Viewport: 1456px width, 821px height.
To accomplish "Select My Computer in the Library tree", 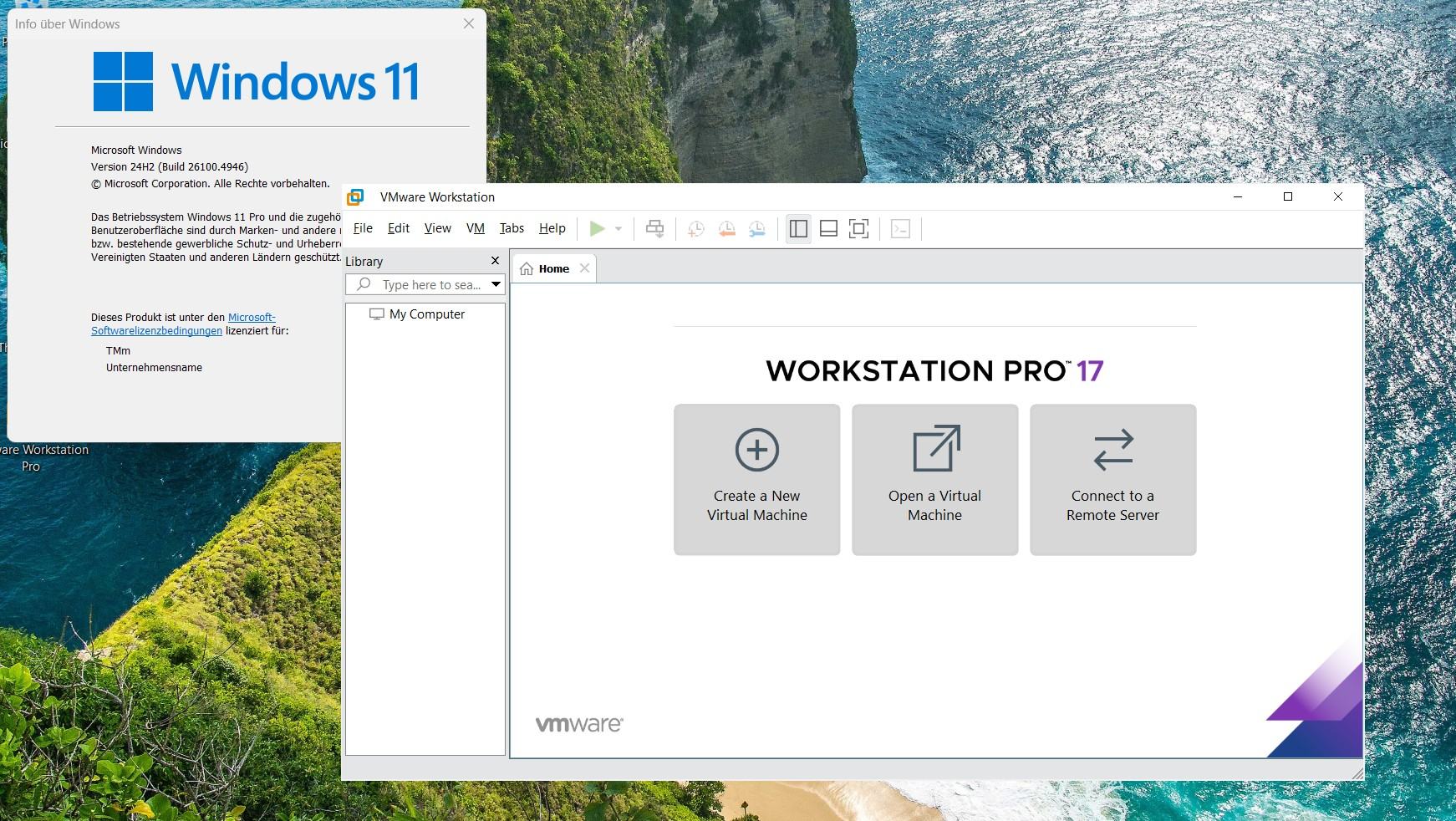I will click(x=417, y=314).
